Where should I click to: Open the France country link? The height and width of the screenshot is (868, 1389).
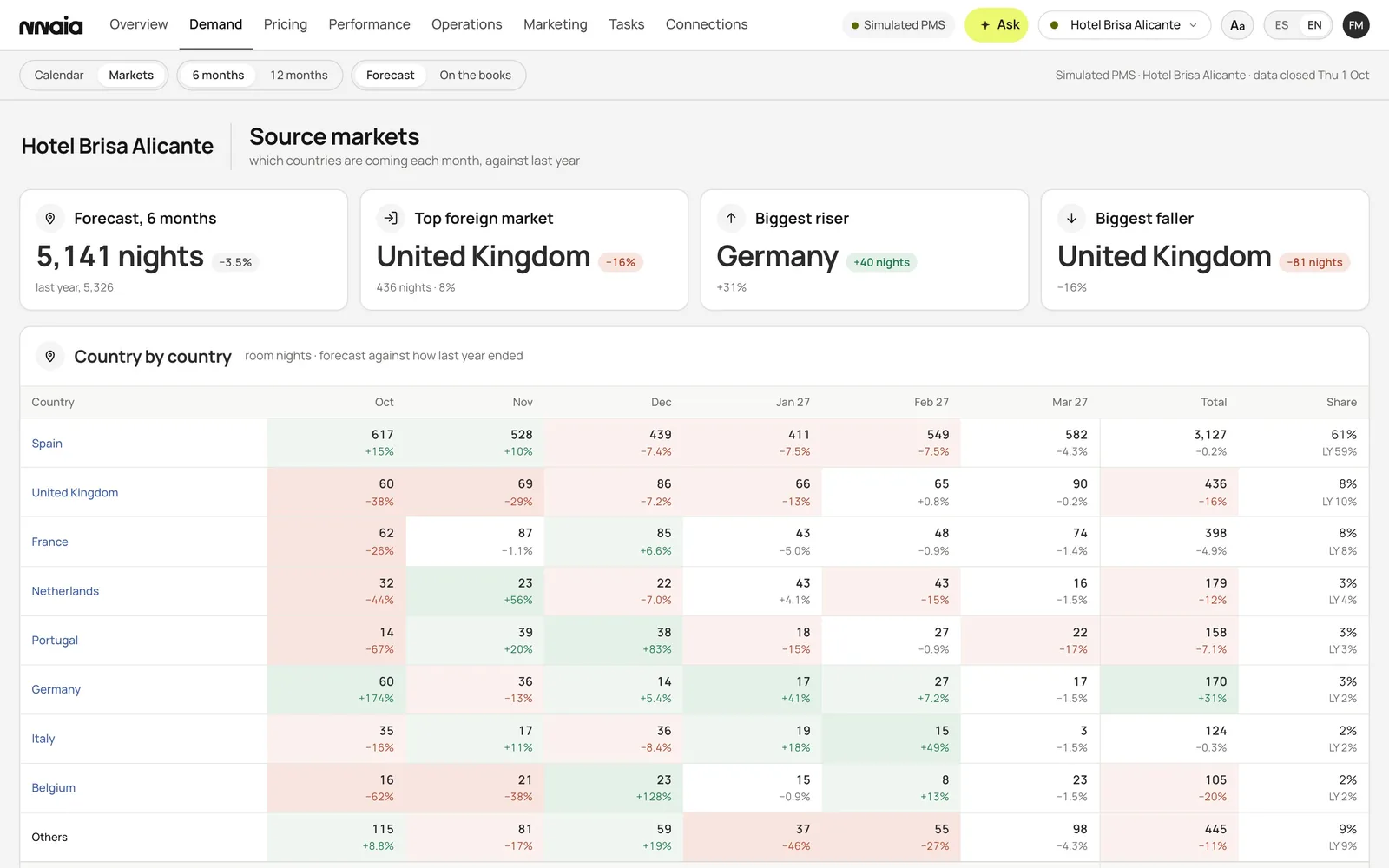49,542
